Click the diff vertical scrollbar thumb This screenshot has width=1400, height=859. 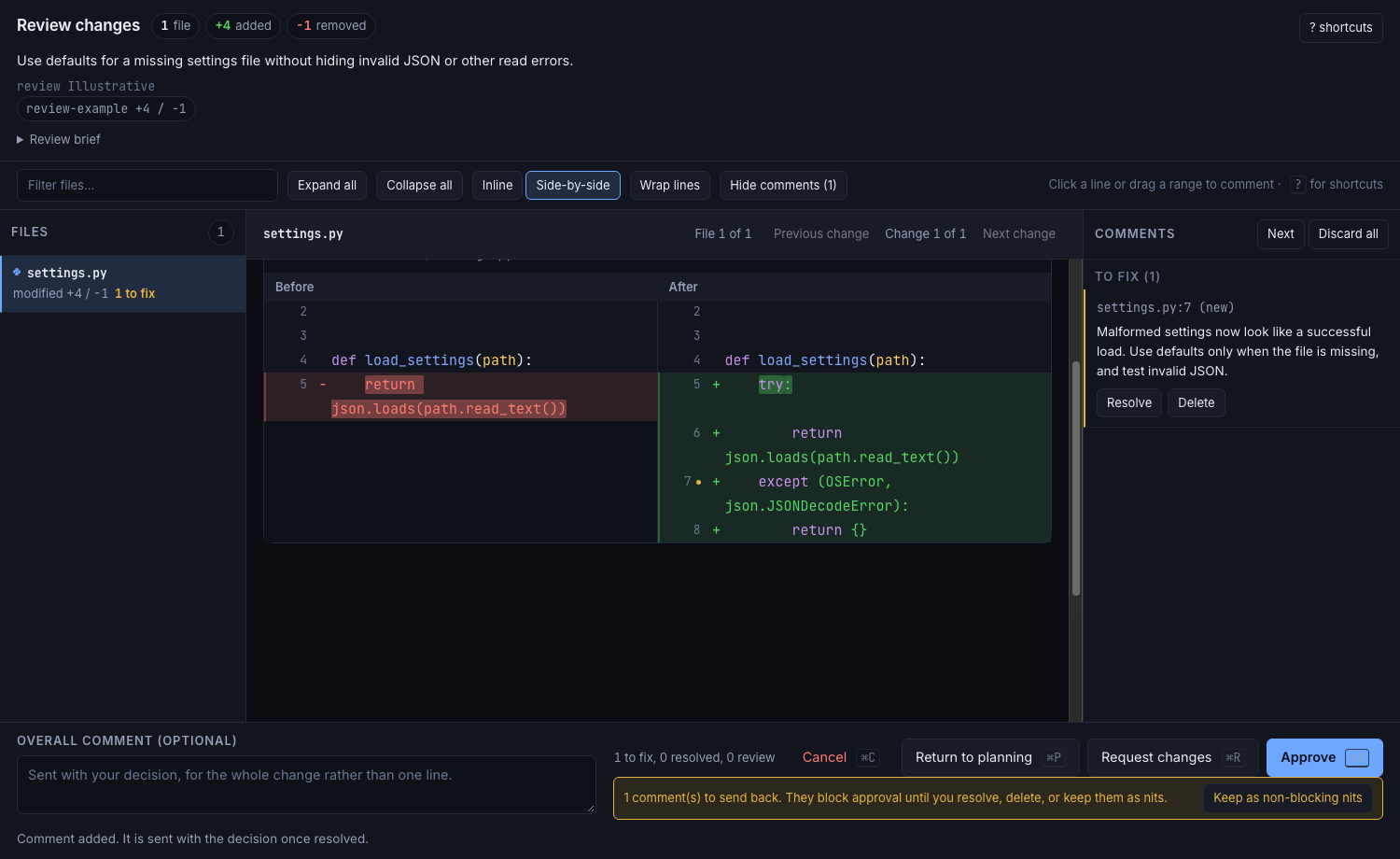[x=1076, y=478]
